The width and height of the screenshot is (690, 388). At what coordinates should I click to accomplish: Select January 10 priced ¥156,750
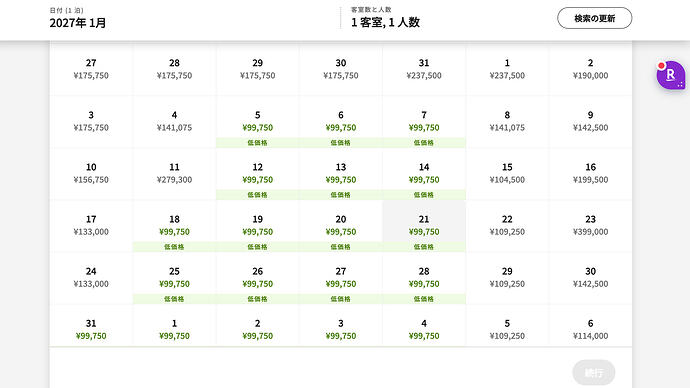click(x=91, y=174)
